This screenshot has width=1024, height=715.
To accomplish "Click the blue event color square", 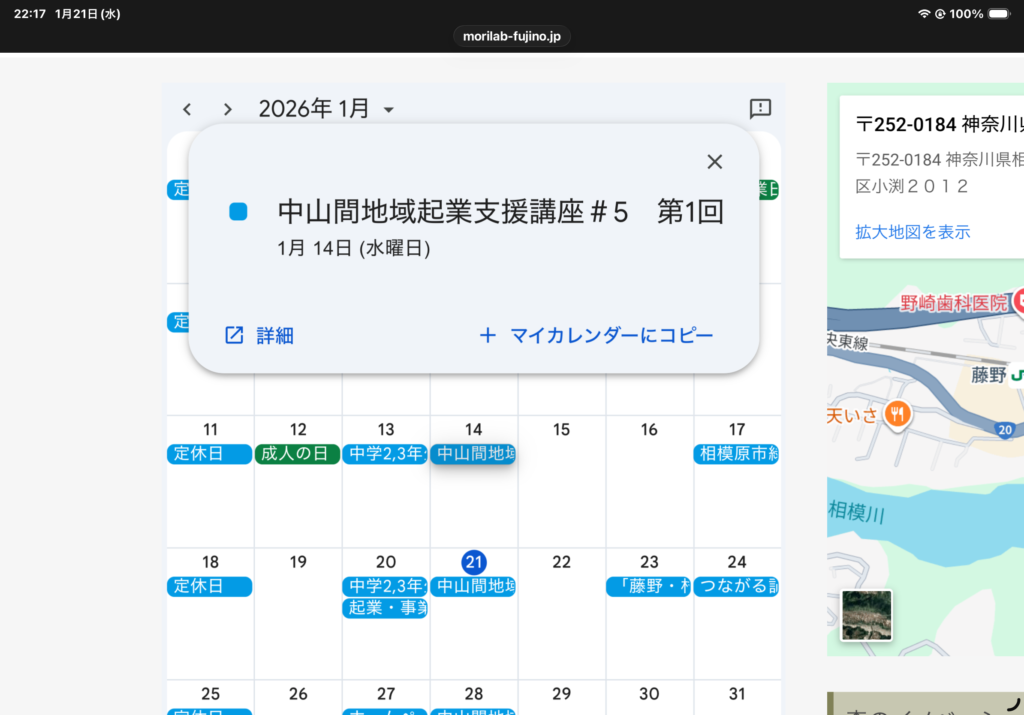I will pyautogui.click(x=238, y=212).
